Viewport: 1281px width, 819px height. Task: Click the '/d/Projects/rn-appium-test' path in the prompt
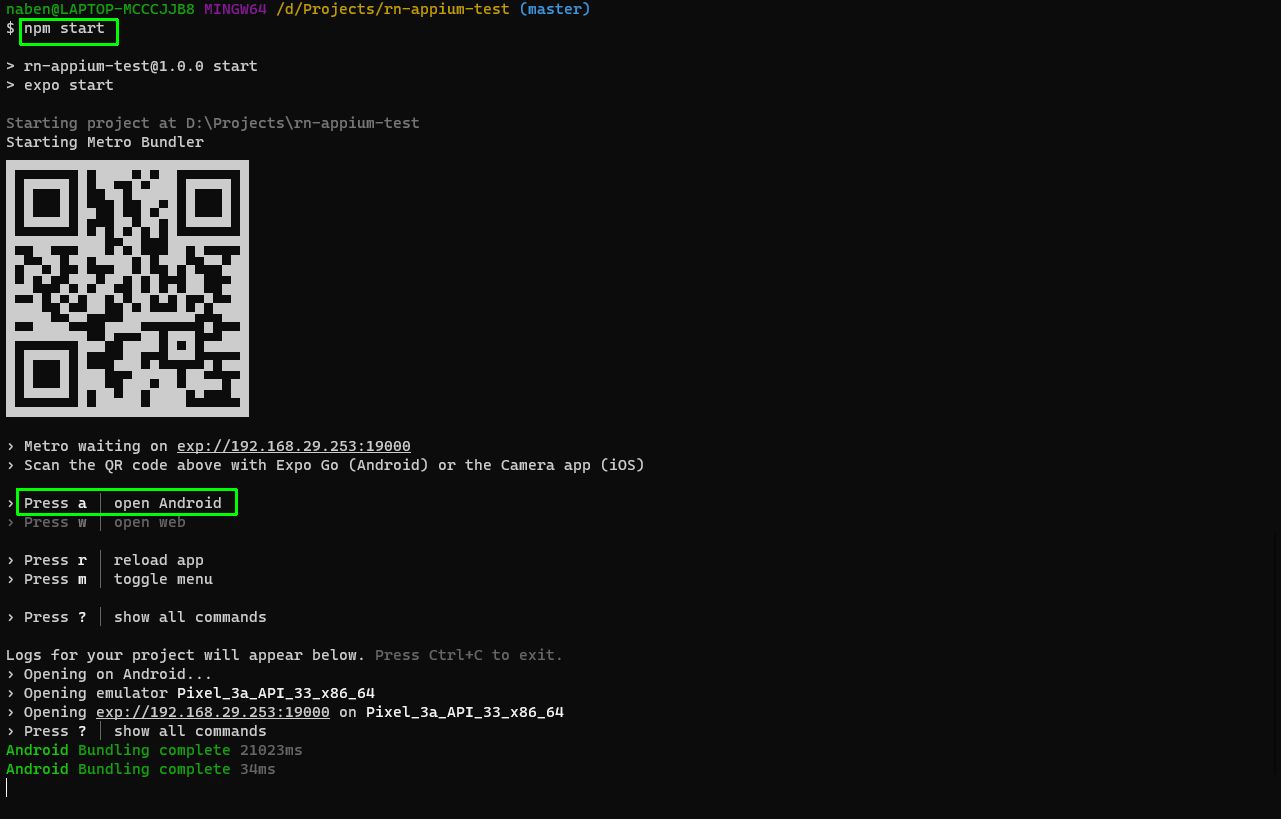pyautogui.click(x=393, y=9)
